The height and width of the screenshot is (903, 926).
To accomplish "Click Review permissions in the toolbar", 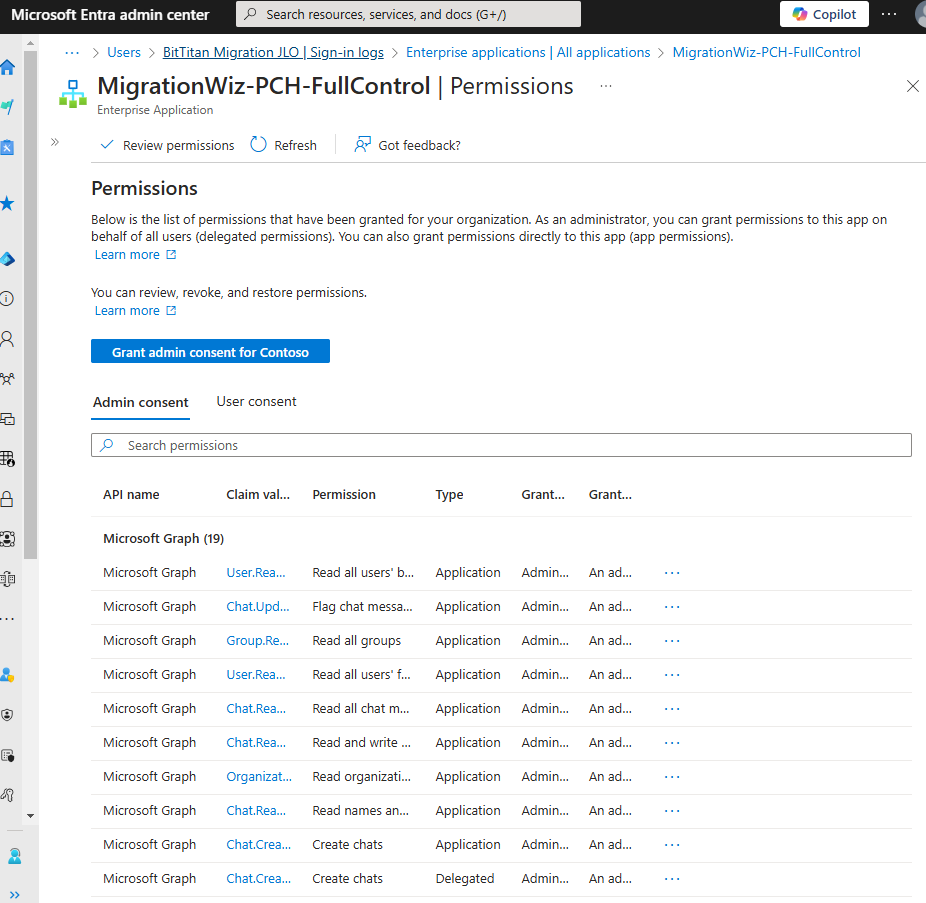I will click(x=167, y=145).
